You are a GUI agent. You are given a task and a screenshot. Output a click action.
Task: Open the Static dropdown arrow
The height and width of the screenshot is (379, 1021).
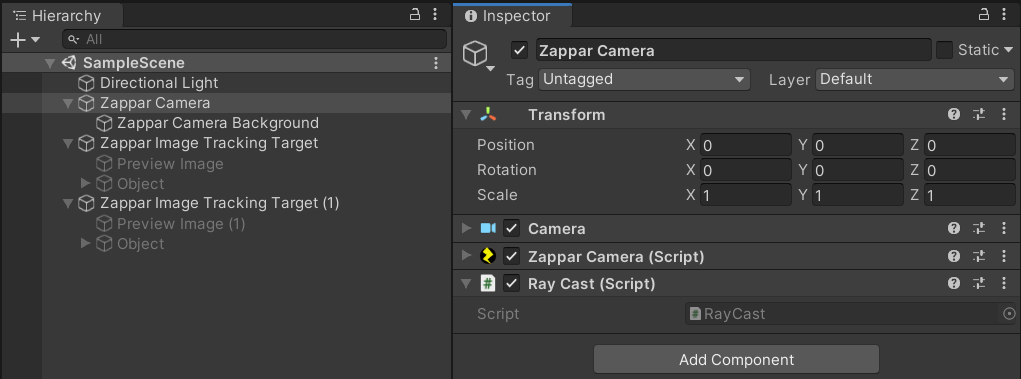pos(1008,50)
